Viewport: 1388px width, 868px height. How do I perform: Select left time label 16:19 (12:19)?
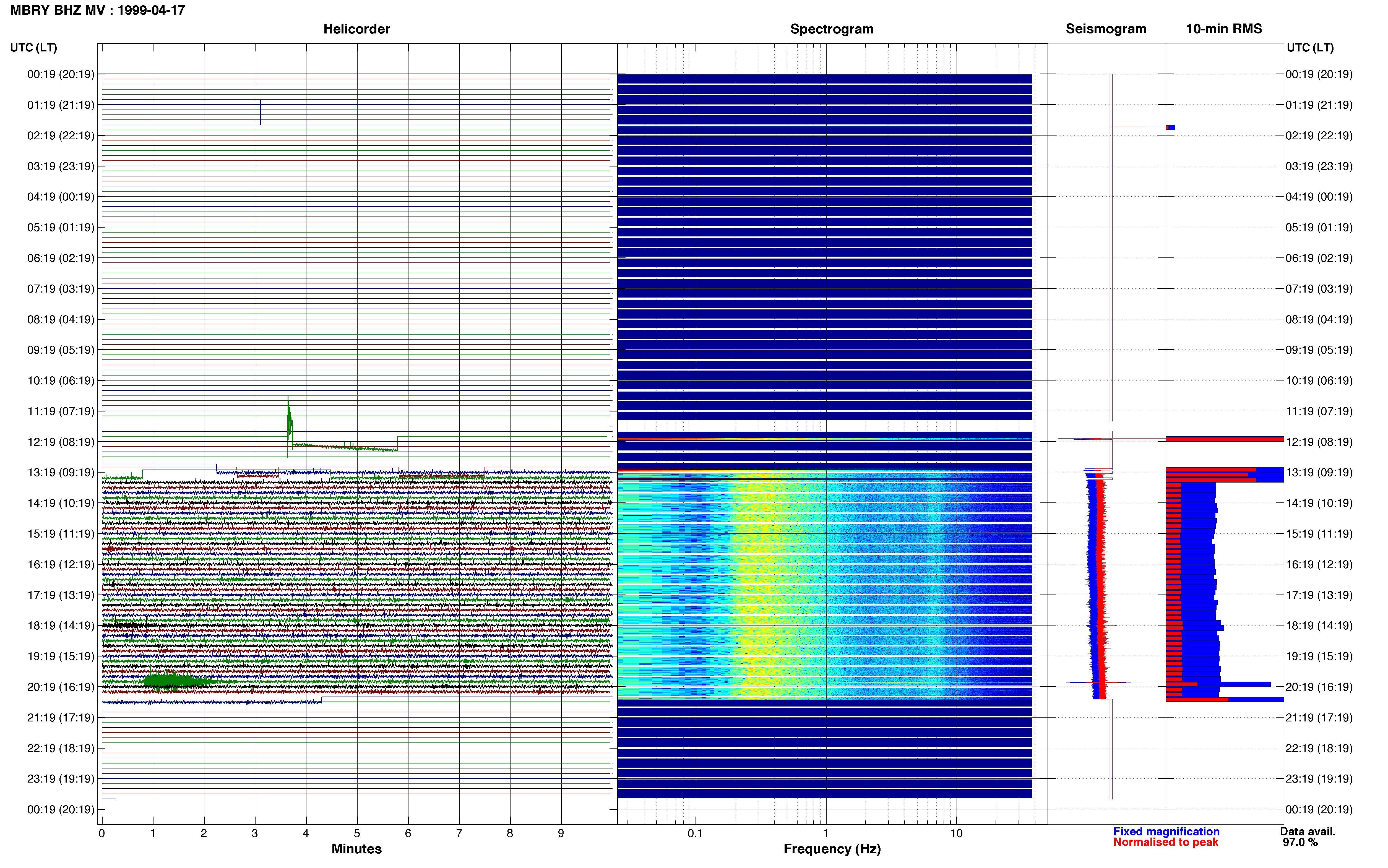(x=61, y=564)
